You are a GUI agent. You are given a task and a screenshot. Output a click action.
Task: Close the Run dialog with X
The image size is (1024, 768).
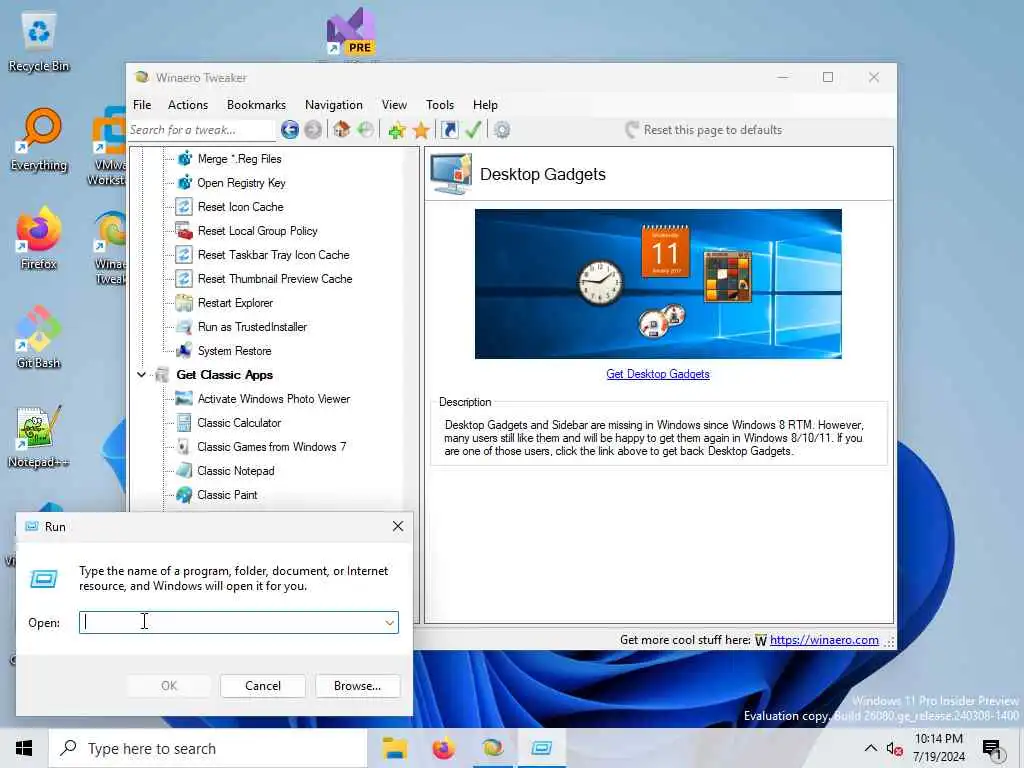(x=398, y=526)
